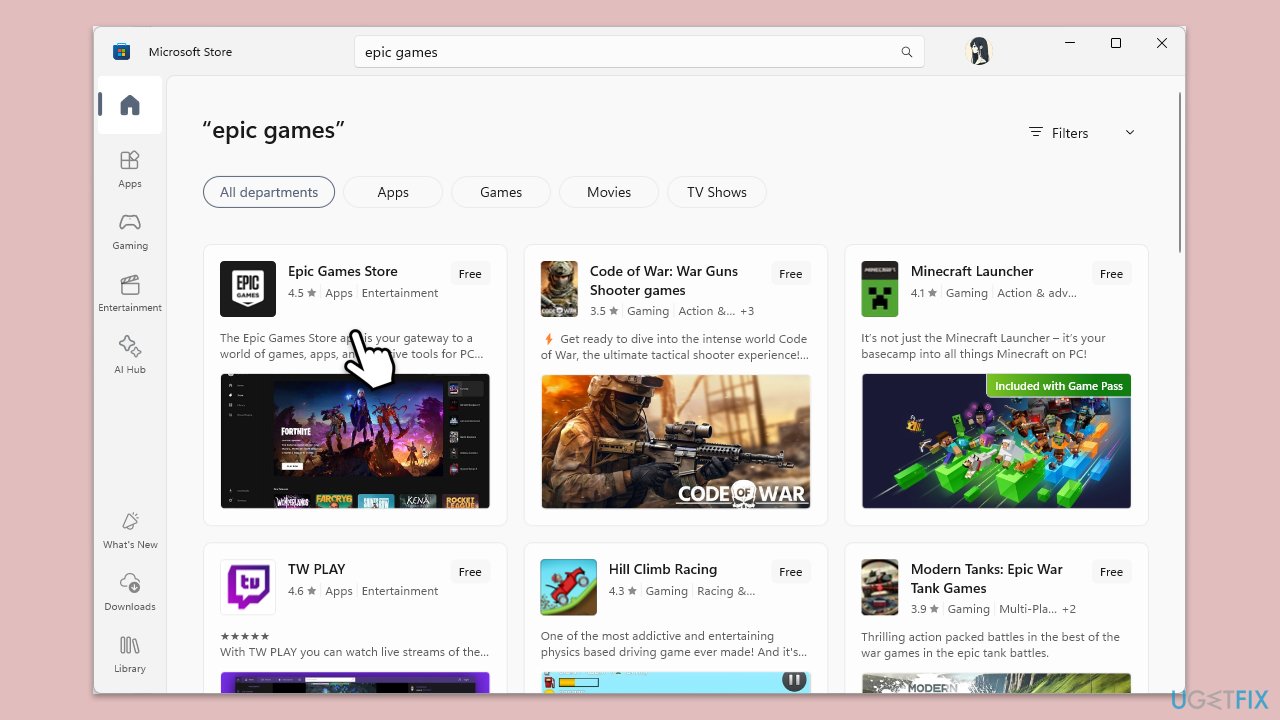Open the sort chevron next to Filters
Viewport: 1280px width, 720px height.
point(1129,132)
